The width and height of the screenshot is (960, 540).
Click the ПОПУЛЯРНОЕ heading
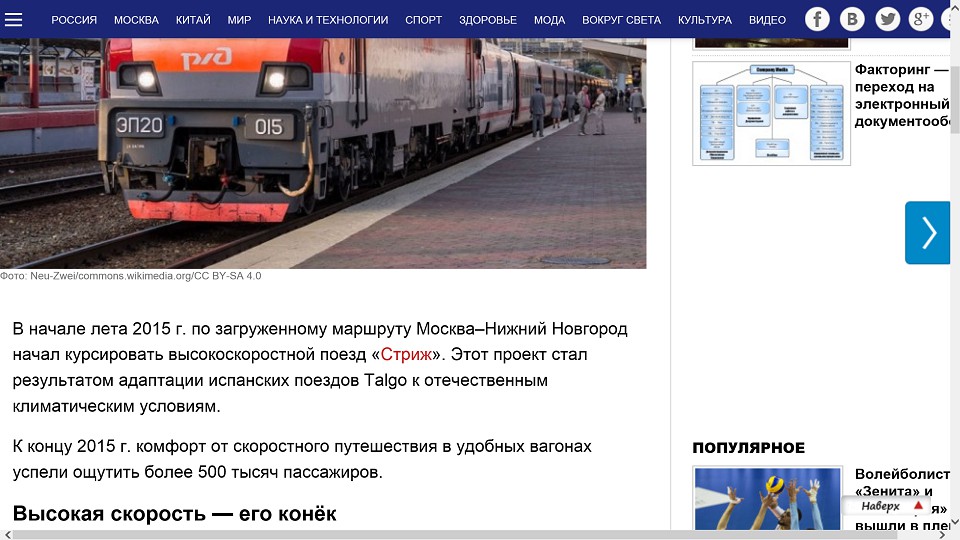tap(748, 448)
